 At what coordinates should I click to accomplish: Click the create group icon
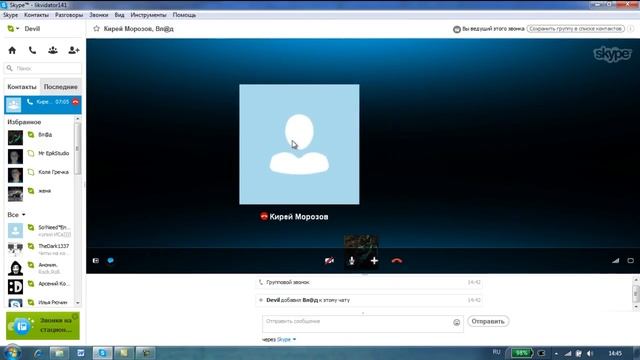pos(53,50)
